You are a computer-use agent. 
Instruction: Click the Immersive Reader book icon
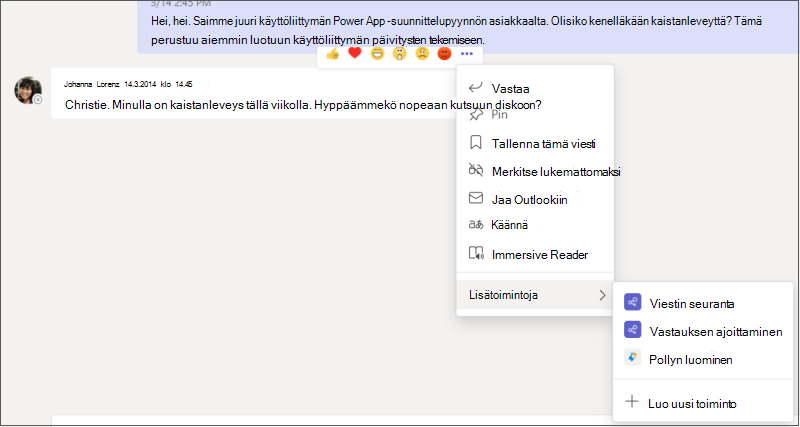pos(476,254)
